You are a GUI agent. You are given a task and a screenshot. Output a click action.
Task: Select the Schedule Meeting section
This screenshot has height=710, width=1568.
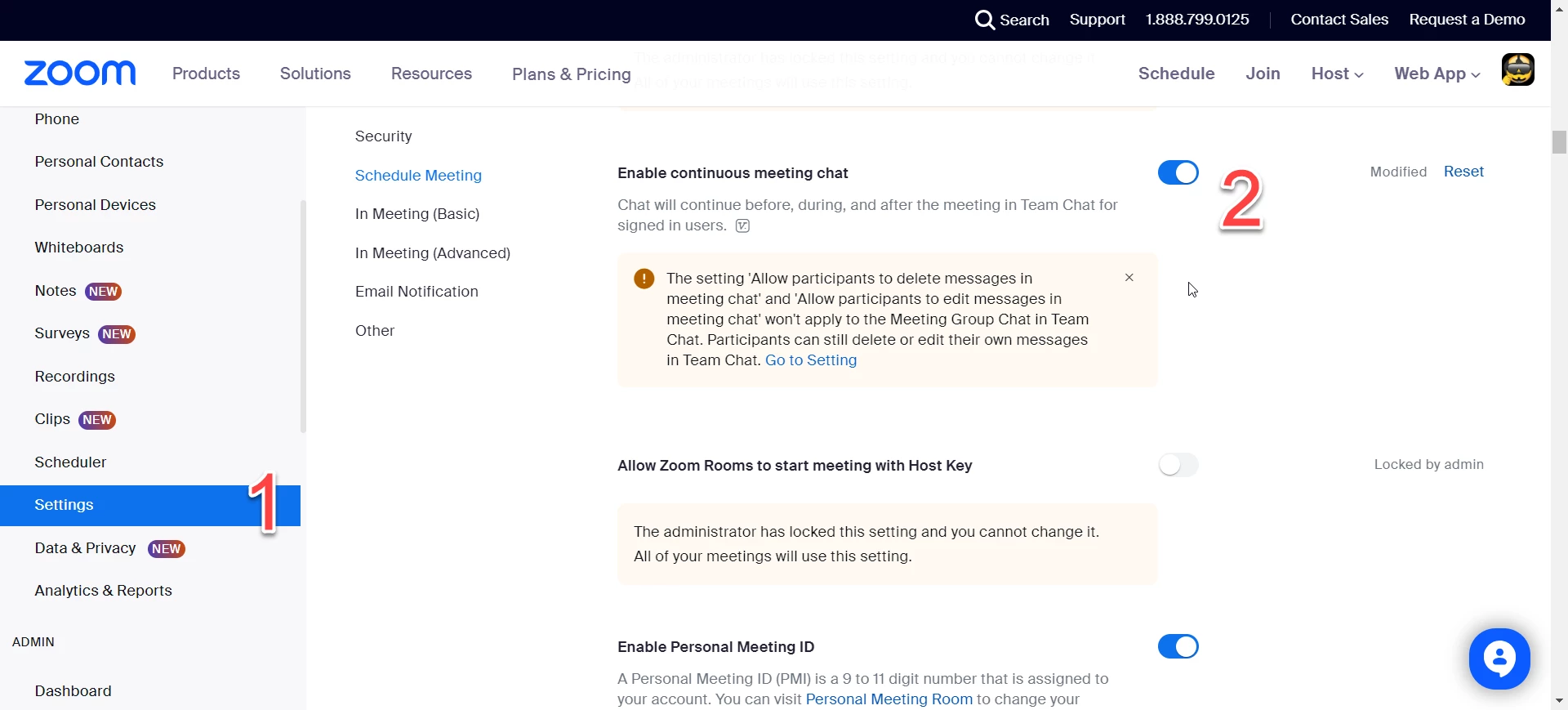[x=418, y=176]
